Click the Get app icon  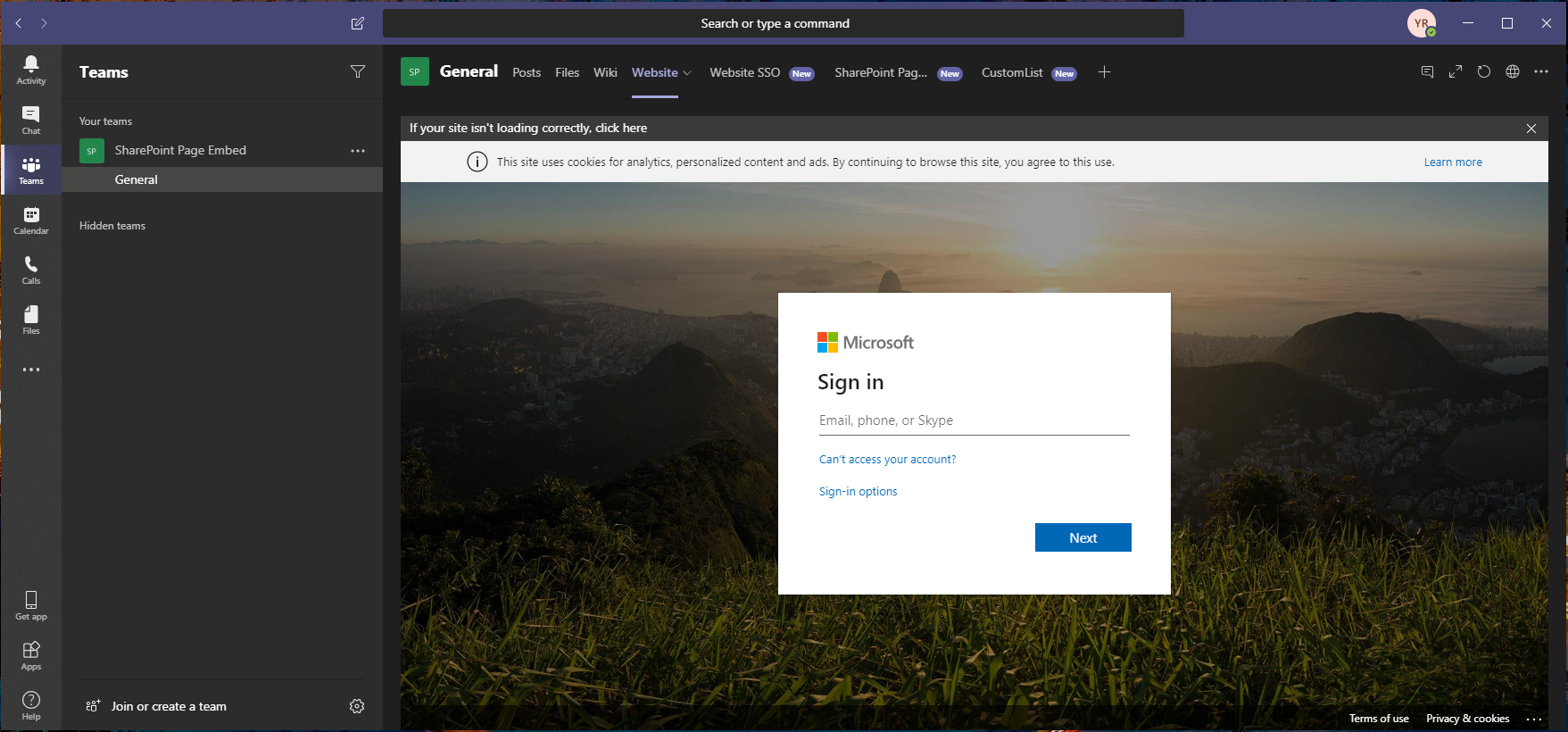[x=30, y=605]
